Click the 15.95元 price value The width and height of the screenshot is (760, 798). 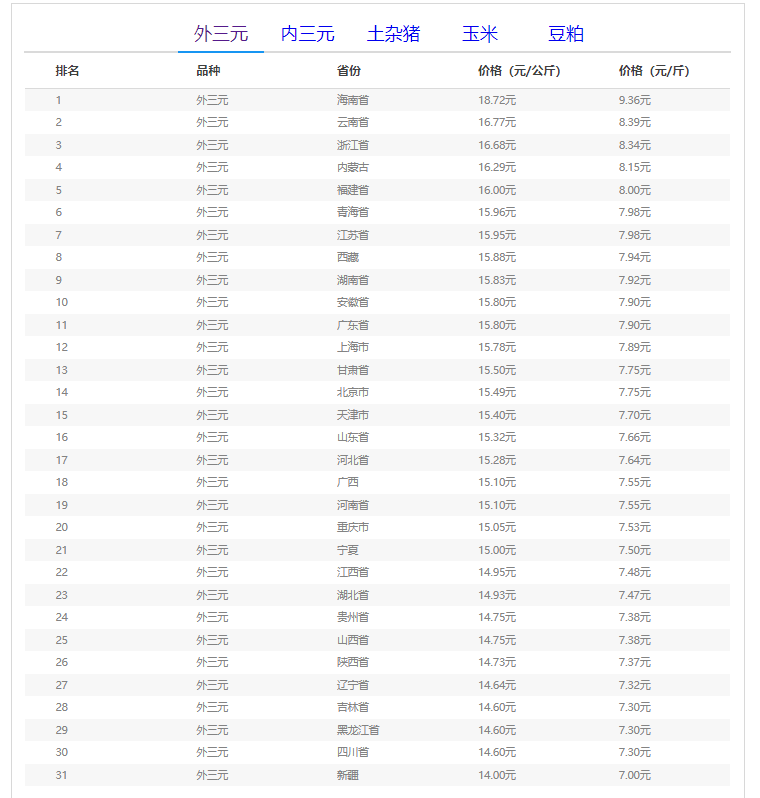point(497,236)
